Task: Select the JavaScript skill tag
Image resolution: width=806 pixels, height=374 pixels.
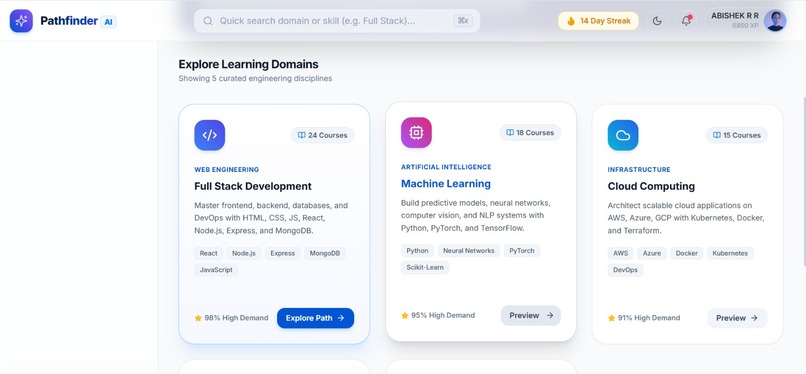Action: (x=216, y=270)
